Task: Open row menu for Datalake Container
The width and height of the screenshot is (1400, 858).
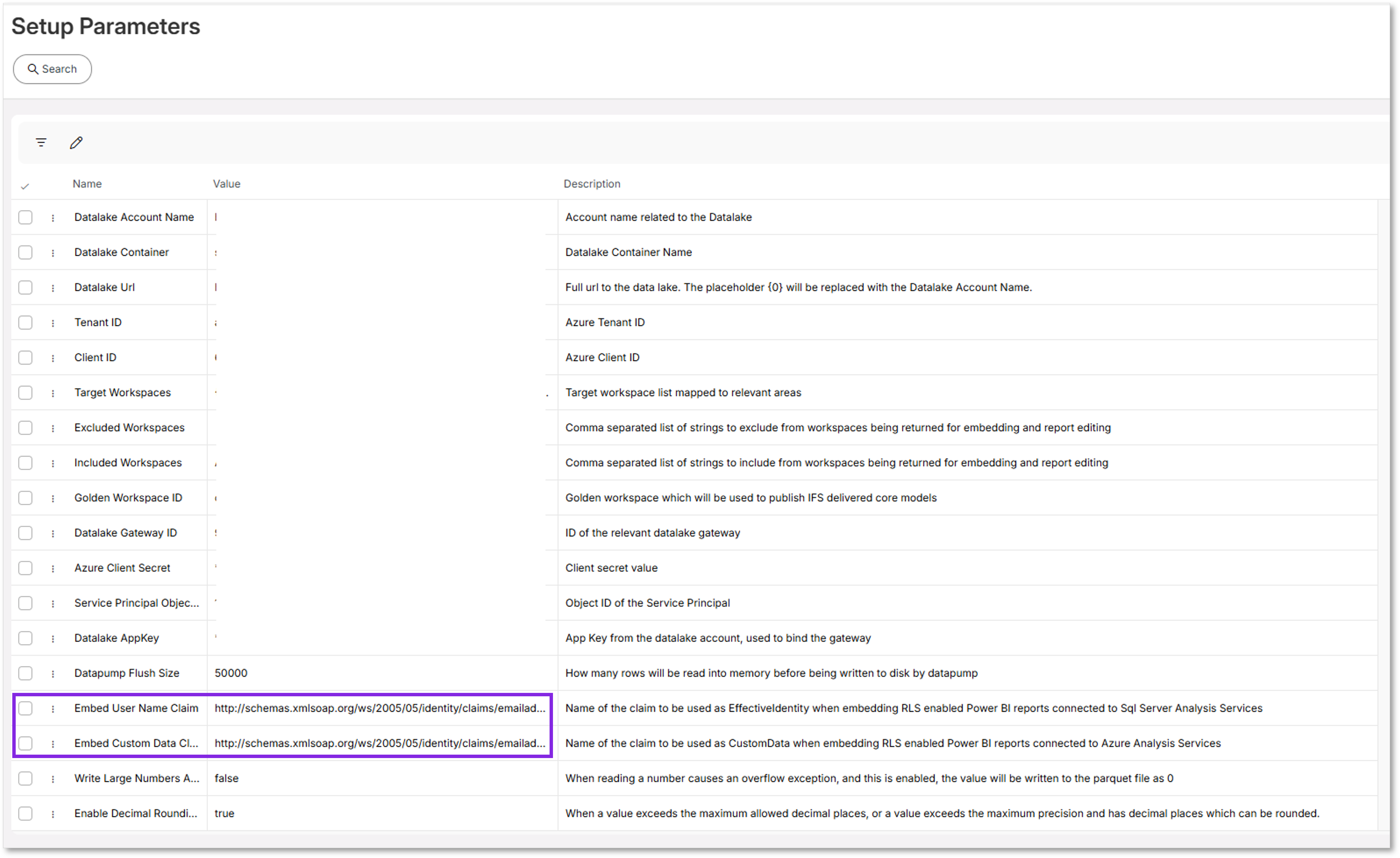Action: click(x=53, y=253)
